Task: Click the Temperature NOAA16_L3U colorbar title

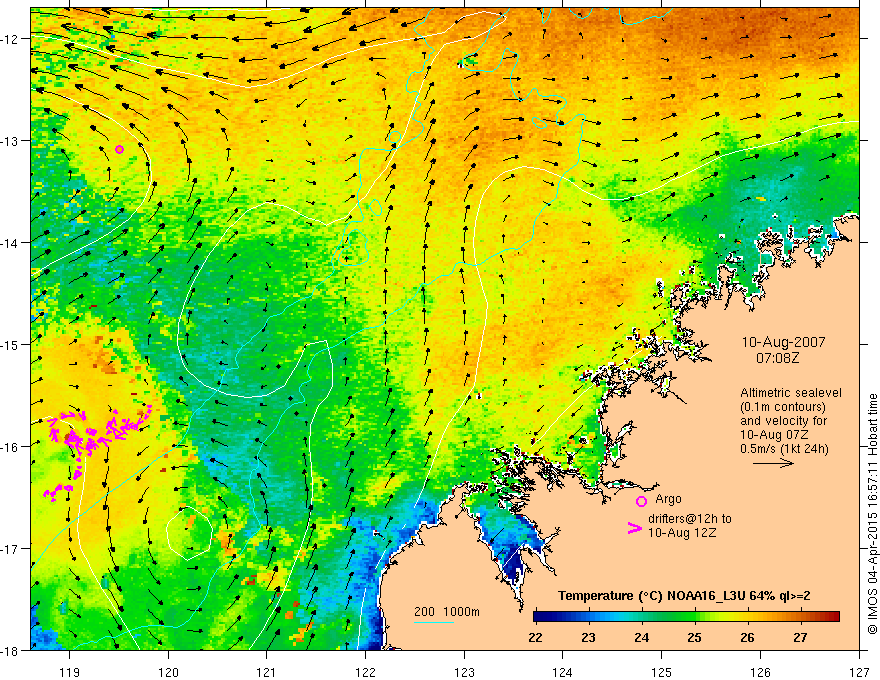Action: 684,596
